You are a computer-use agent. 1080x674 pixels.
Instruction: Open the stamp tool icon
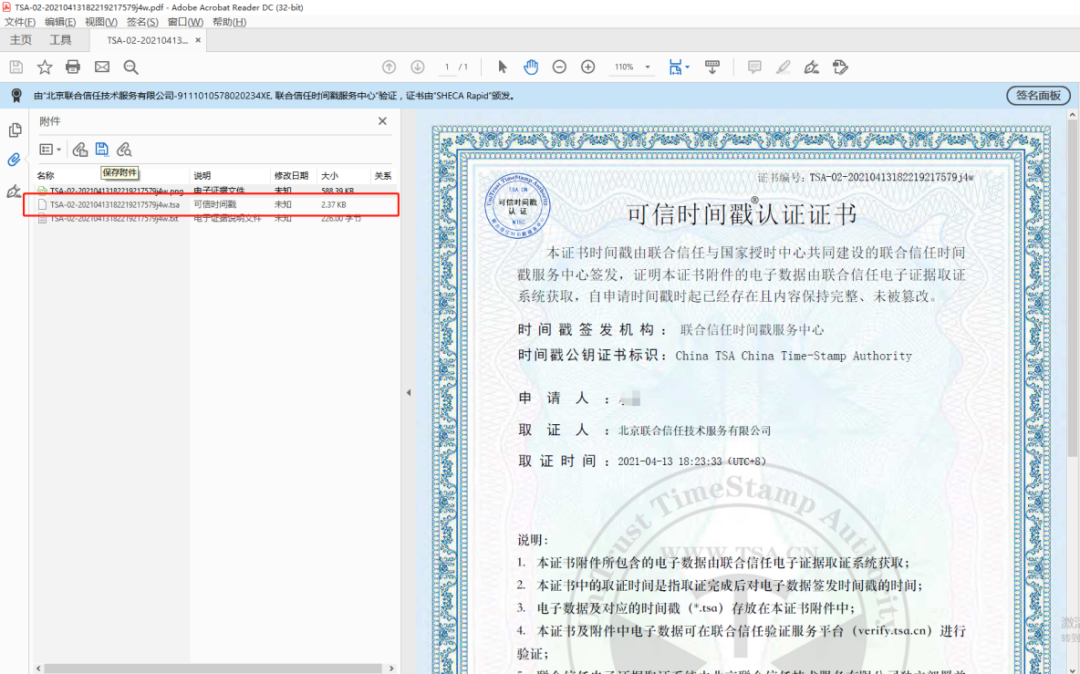coord(840,67)
